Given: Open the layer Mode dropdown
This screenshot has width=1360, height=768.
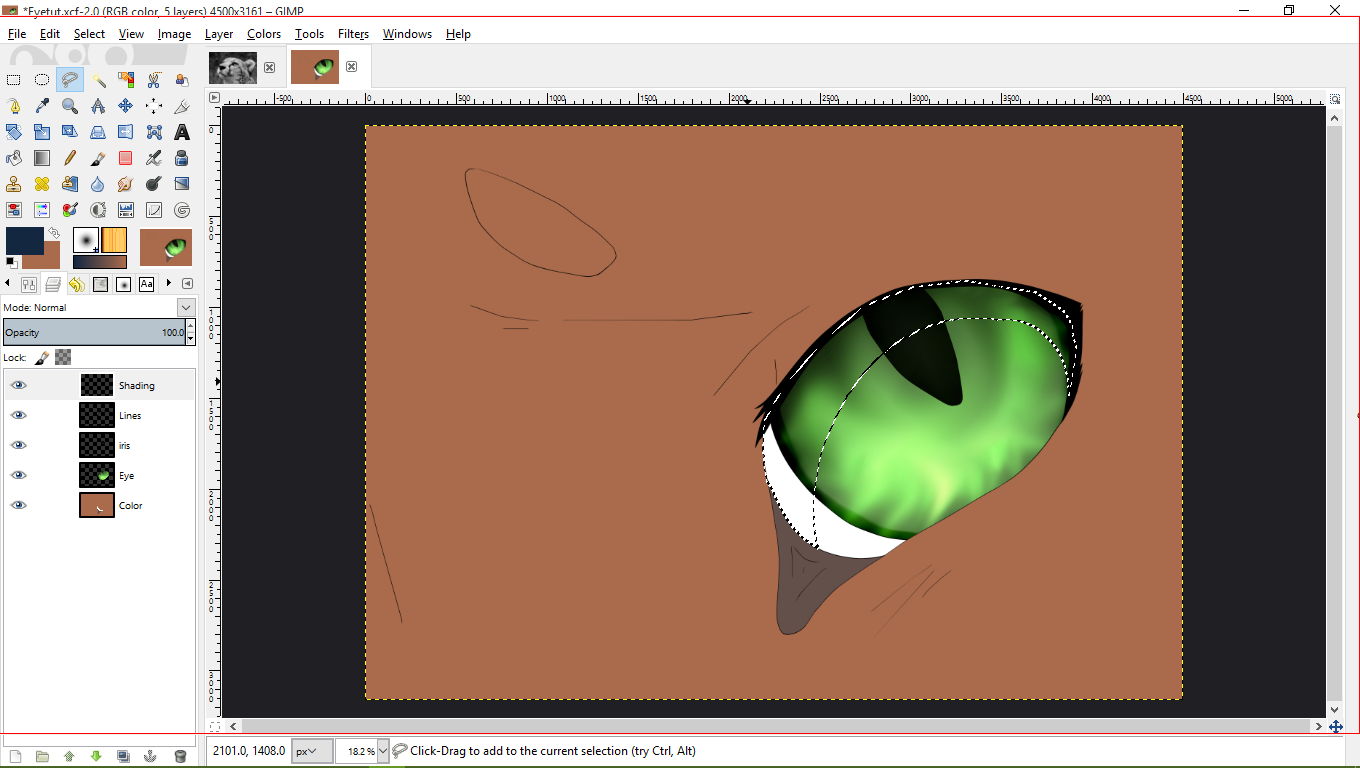Looking at the screenshot, I should tap(186, 307).
